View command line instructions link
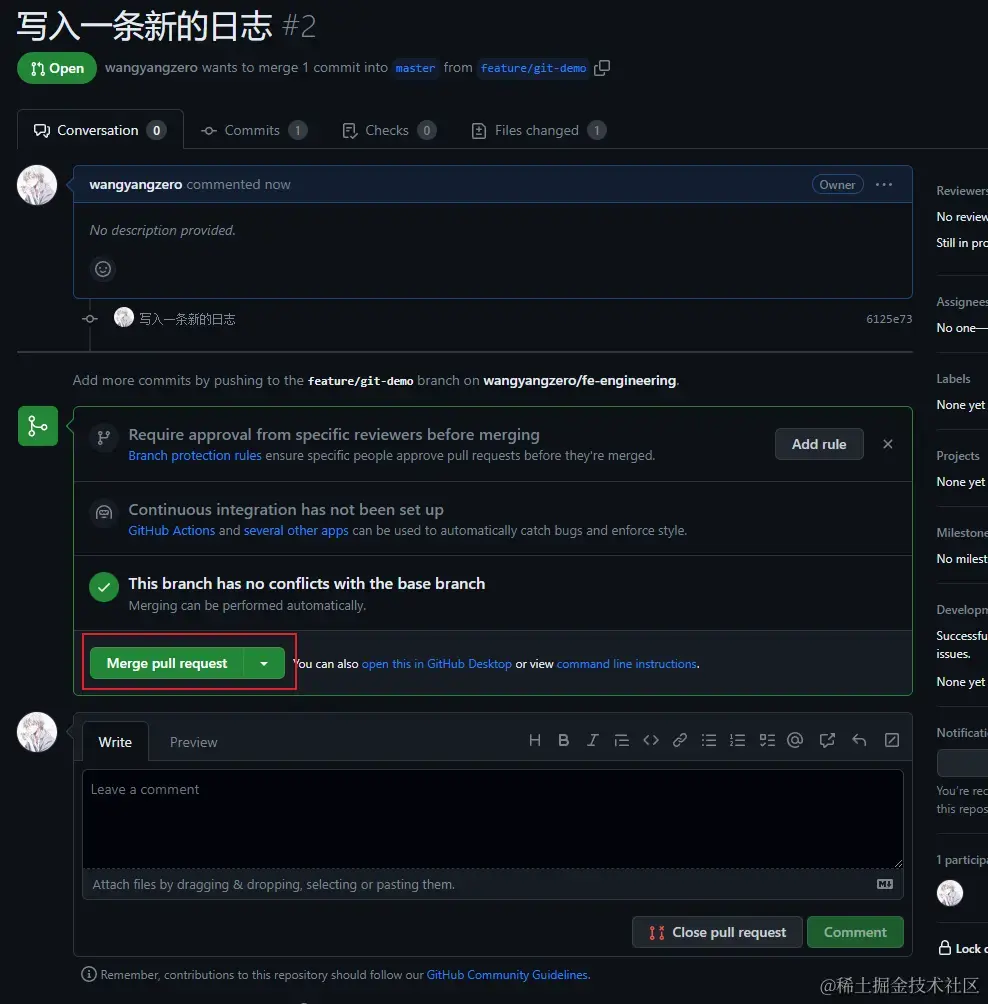The height and width of the screenshot is (1004, 988). (x=626, y=664)
